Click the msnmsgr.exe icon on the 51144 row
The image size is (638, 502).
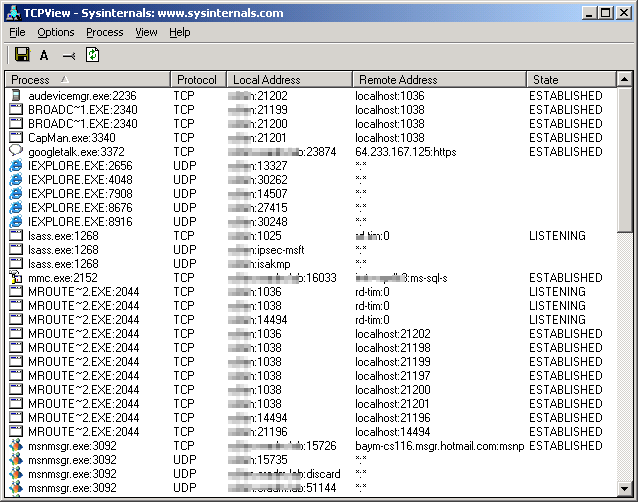pos(16,487)
